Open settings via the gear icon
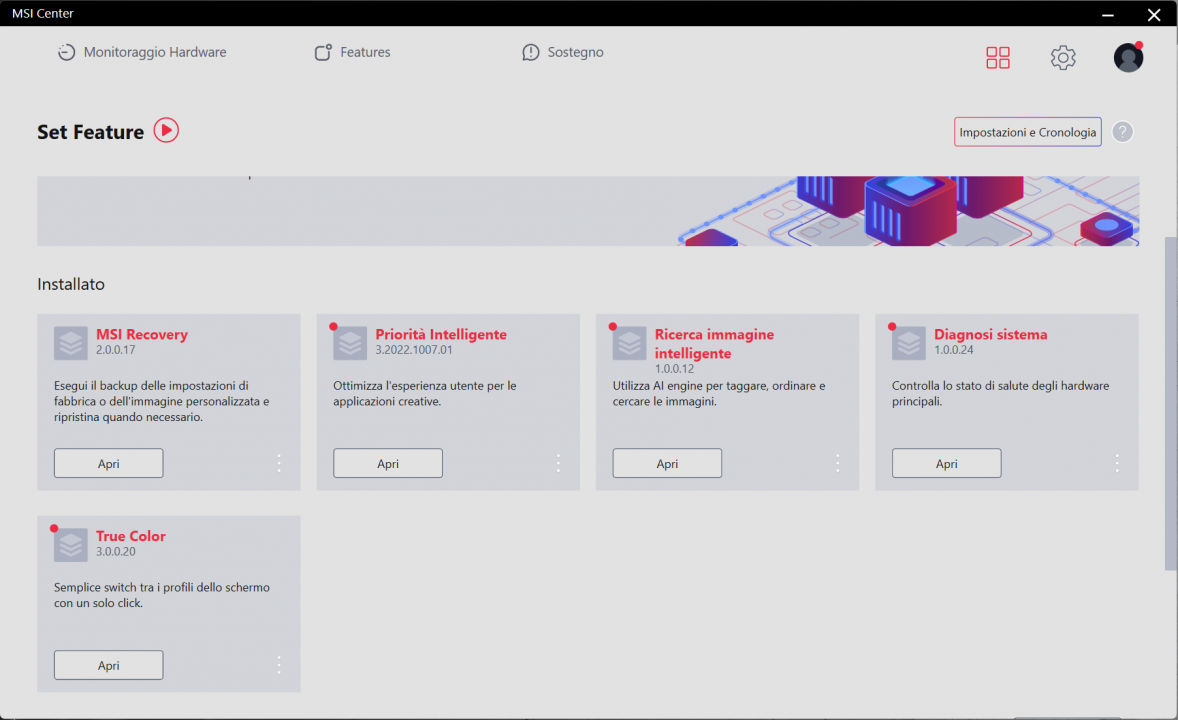The height and width of the screenshot is (720, 1178). click(x=1062, y=58)
